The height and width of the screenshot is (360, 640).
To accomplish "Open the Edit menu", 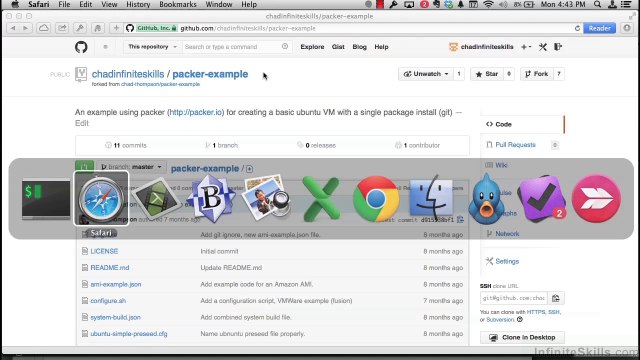I will (85, 4).
